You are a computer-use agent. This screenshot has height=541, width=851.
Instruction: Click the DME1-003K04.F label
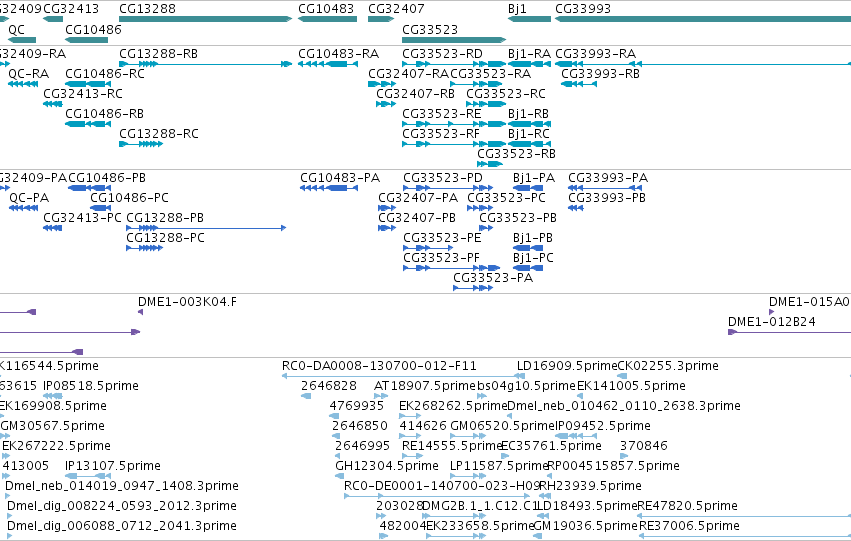[x=187, y=302]
